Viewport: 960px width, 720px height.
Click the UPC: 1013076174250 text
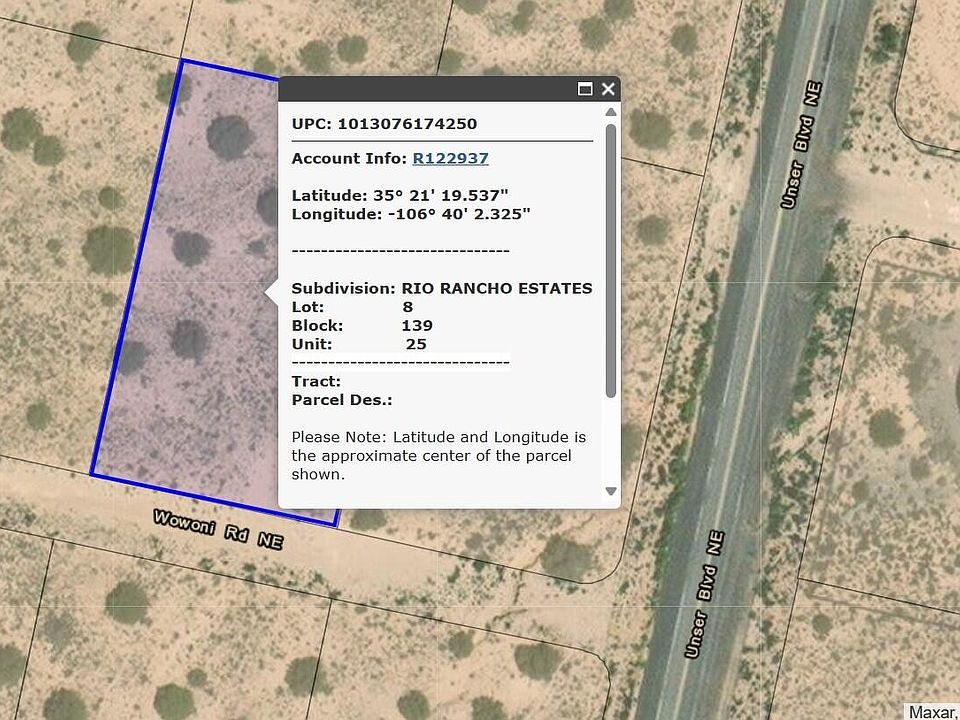click(384, 124)
